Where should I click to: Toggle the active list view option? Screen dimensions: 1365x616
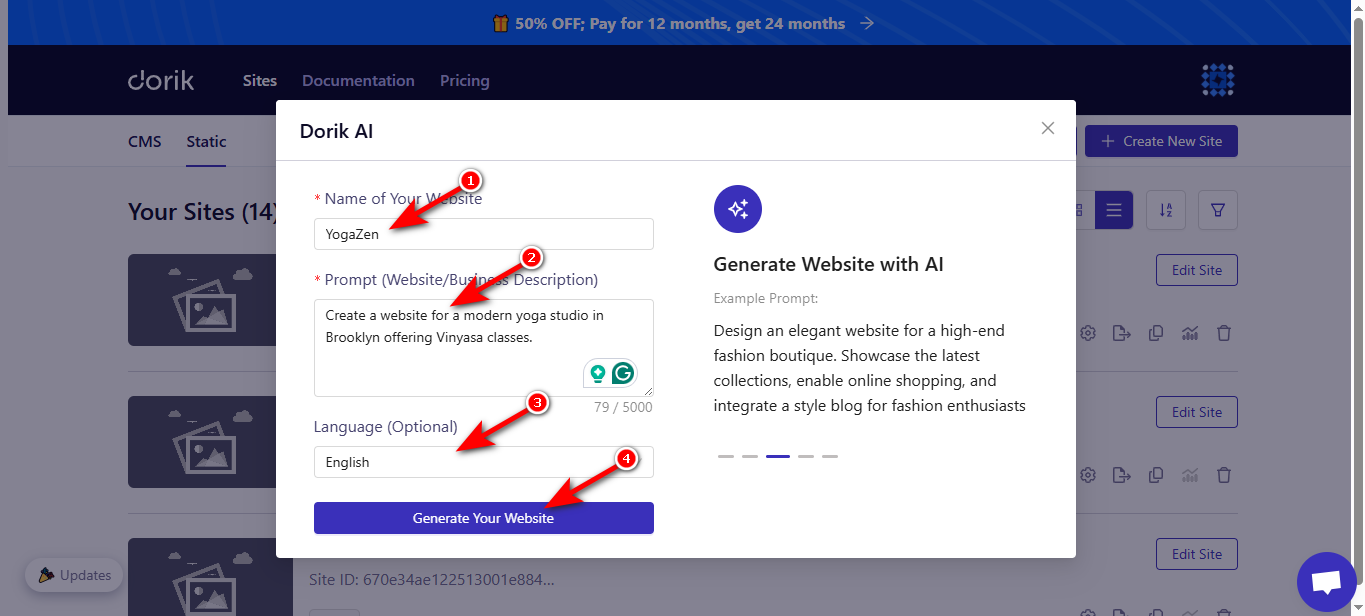click(x=1114, y=210)
